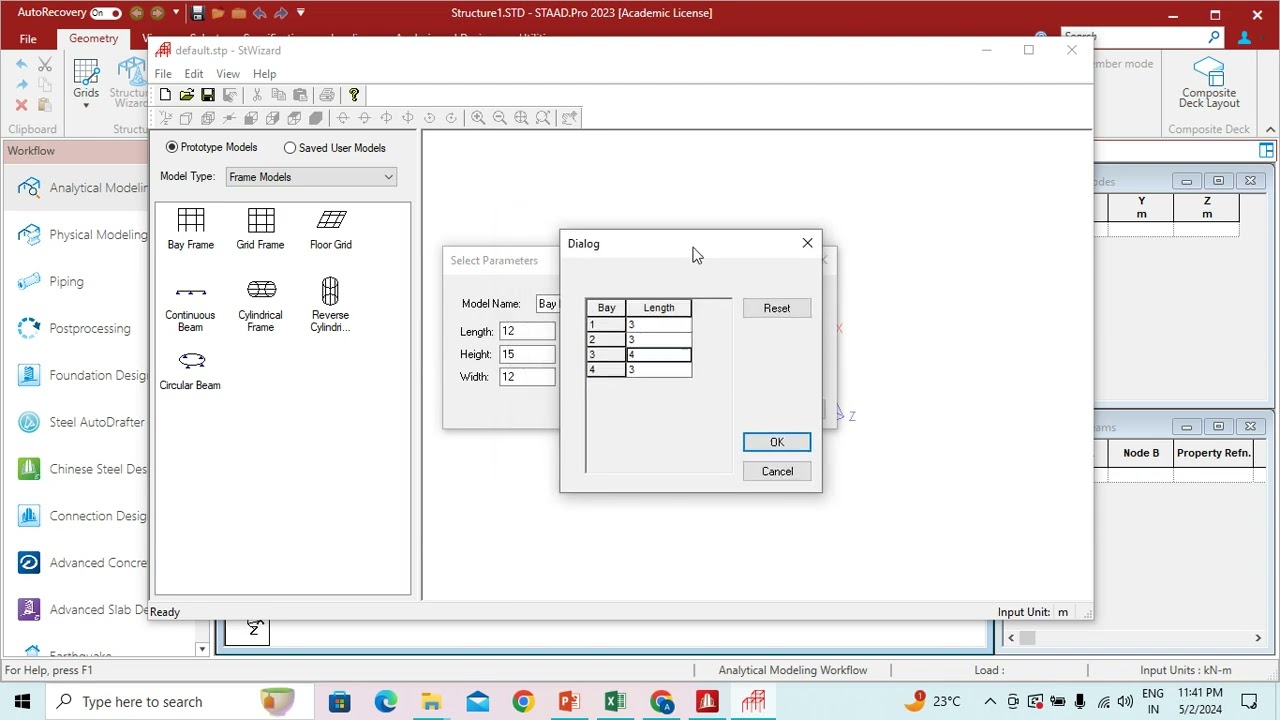Click Reset button in Dialog
This screenshot has width=1280, height=720.
[777, 308]
